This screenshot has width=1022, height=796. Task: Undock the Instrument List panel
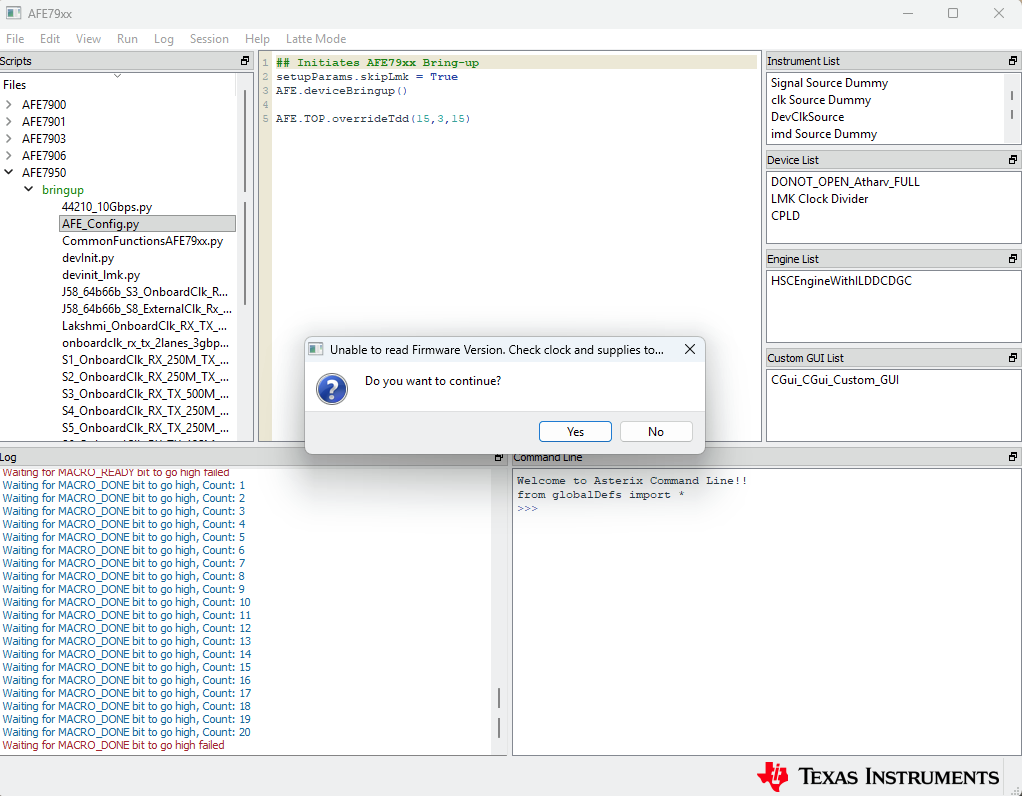1013,61
